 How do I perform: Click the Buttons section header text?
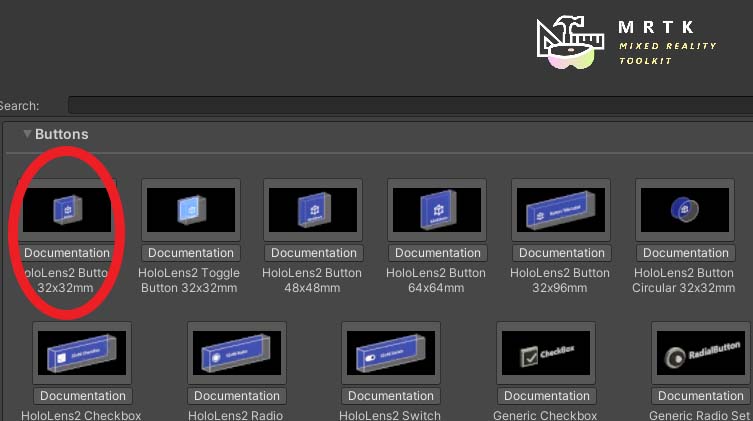click(x=61, y=134)
